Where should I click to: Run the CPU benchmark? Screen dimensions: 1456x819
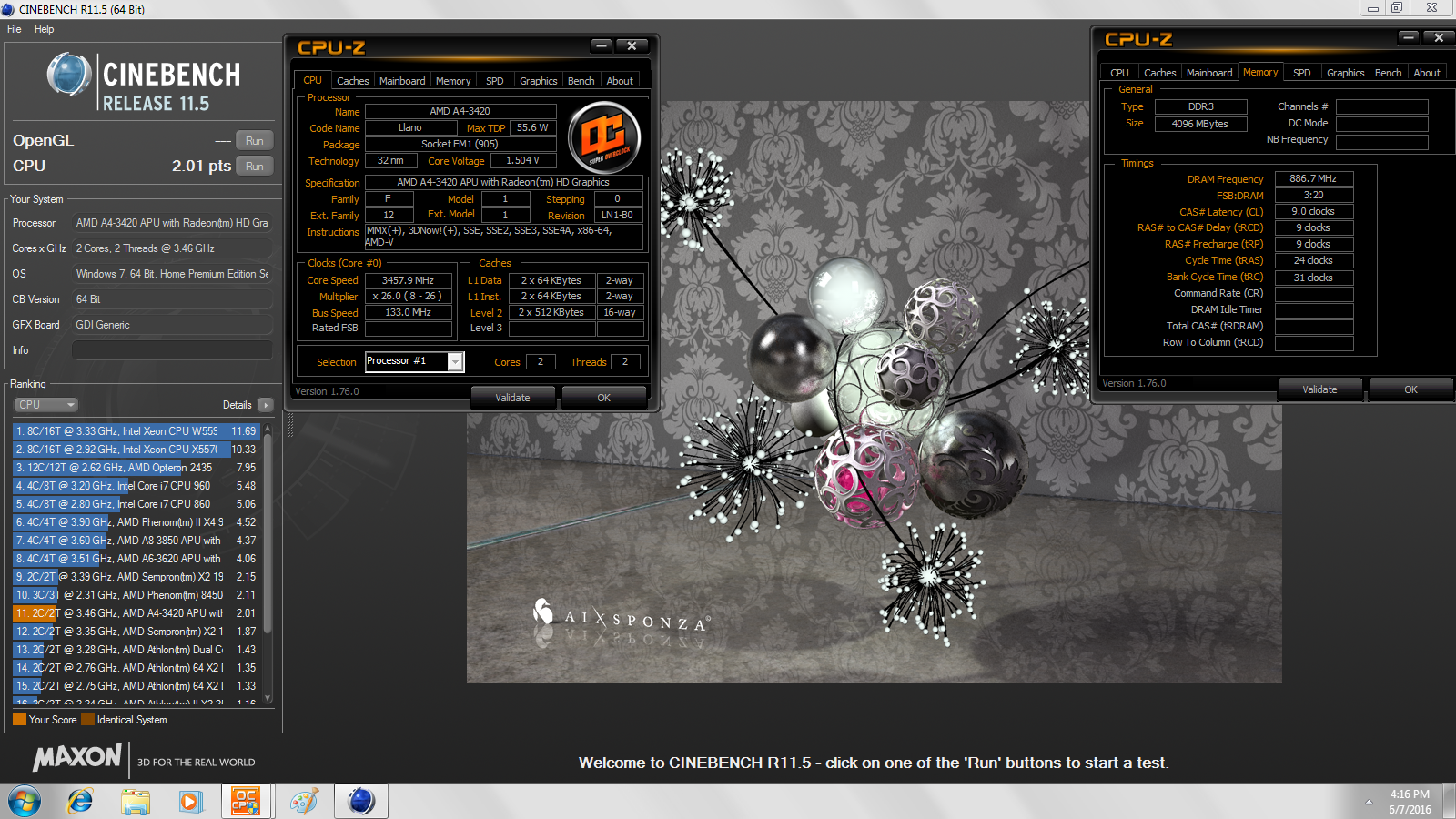(255, 167)
